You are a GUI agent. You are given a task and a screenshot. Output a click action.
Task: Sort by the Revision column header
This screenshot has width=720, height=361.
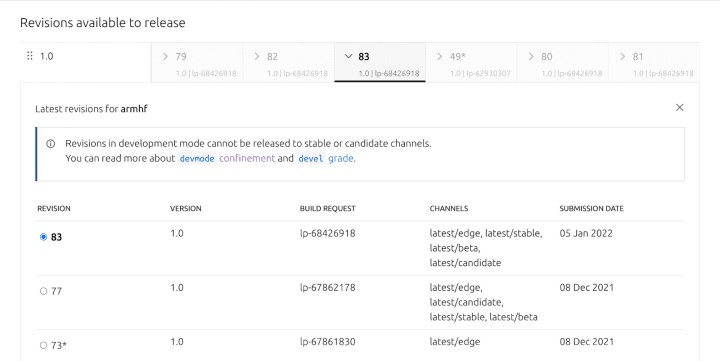point(54,209)
